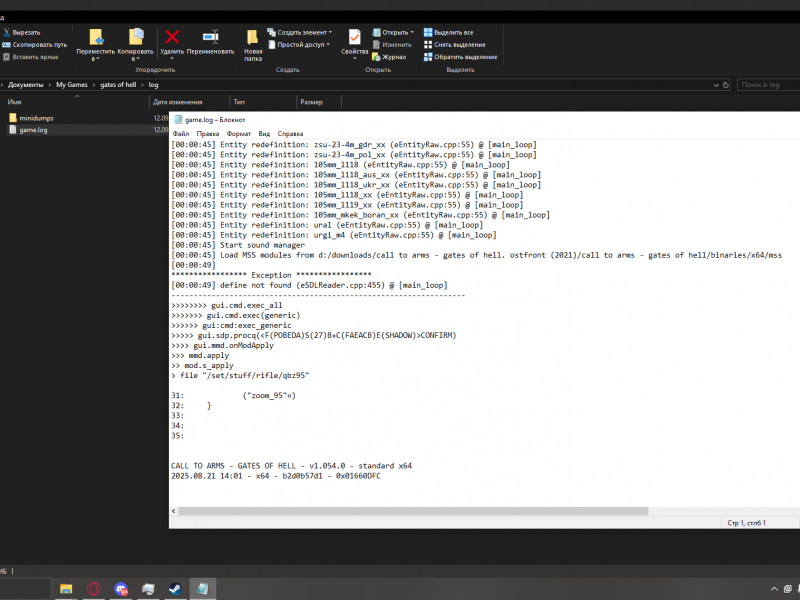Select the game.log file in Explorer
This screenshot has height=600, width=800.
(x=33, y=130)
